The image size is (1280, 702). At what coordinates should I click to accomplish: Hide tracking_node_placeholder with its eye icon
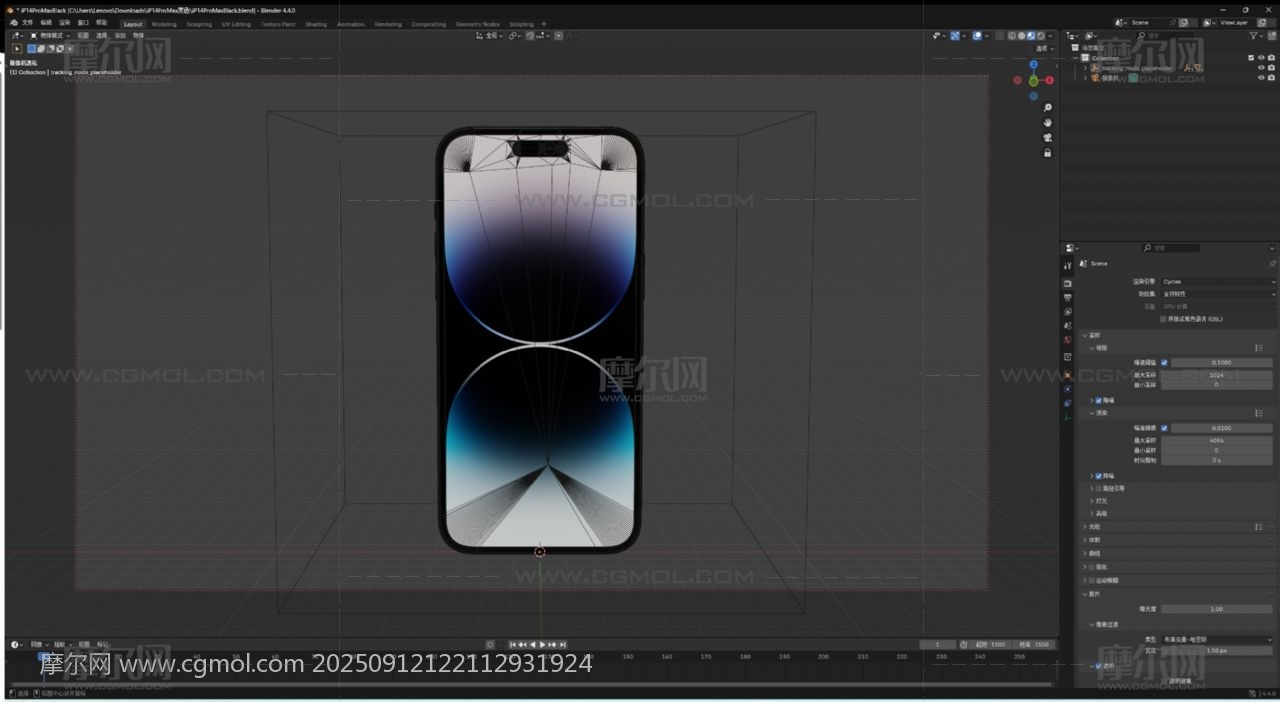[1261, 68]
